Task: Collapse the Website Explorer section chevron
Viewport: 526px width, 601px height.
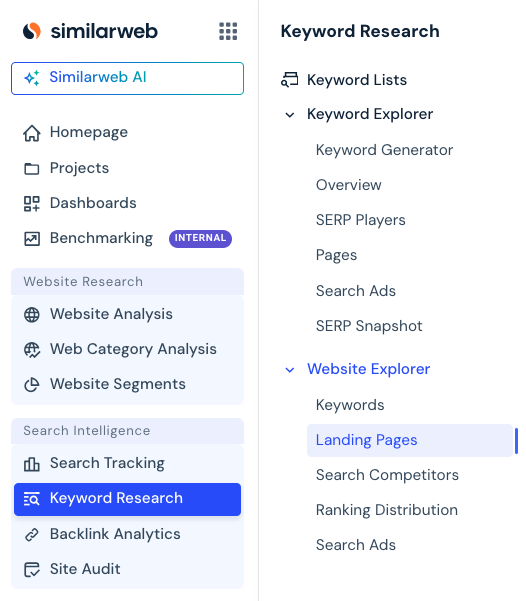Action: [x=290, y=369]
